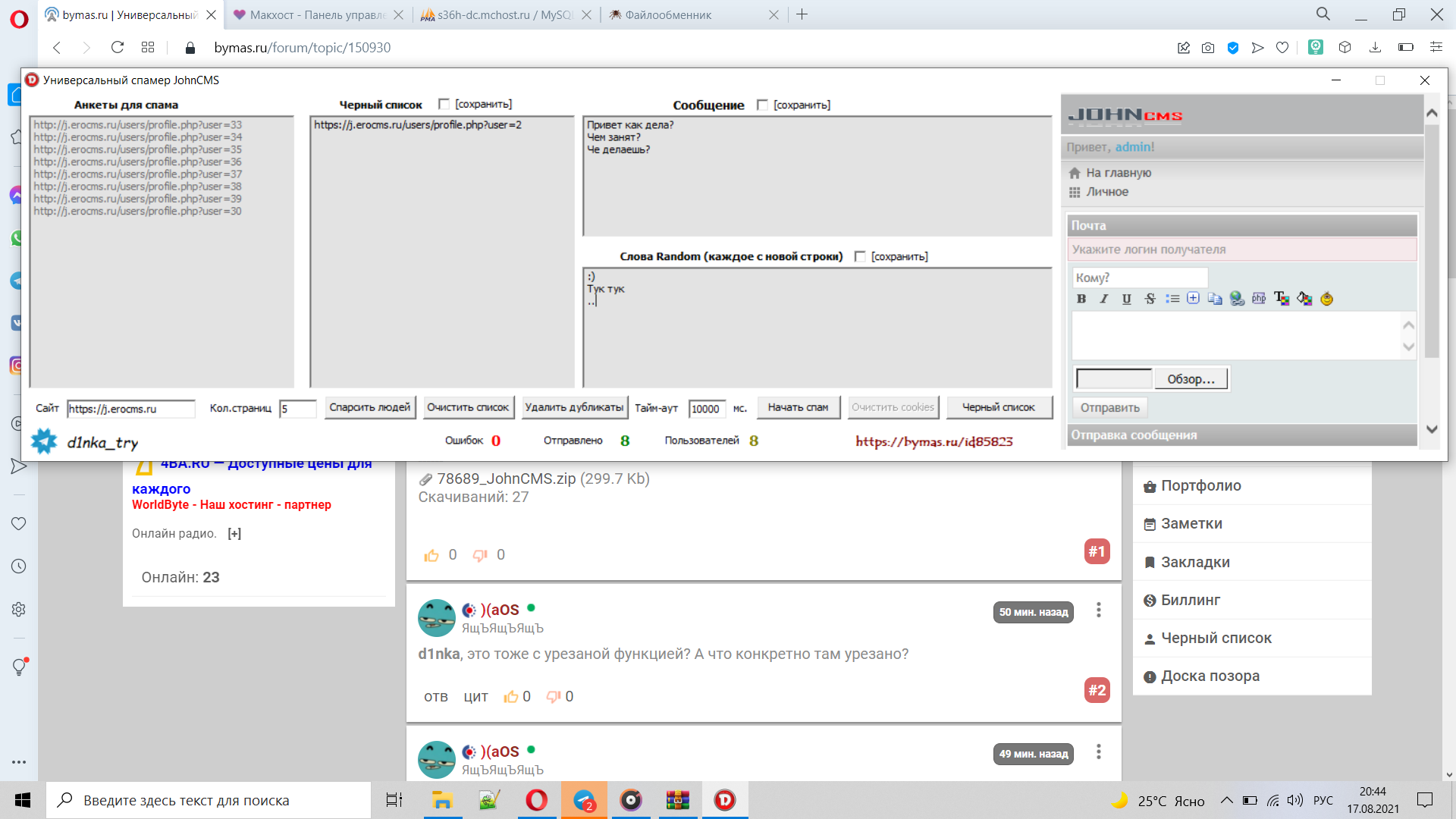Screen dimensions: 1456x819
Task: Open the three-dot menu of post #2
Action: 1098,610
